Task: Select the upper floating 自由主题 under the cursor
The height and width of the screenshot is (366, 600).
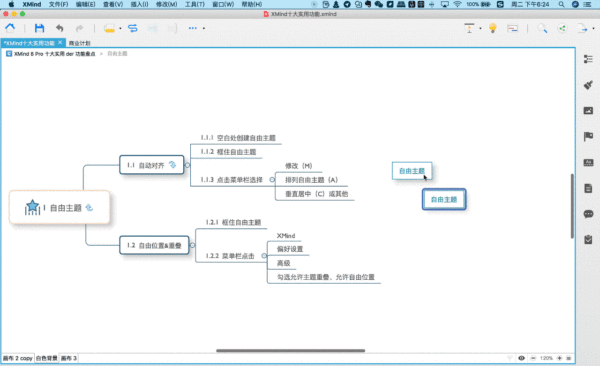Action: coord(412,171)
